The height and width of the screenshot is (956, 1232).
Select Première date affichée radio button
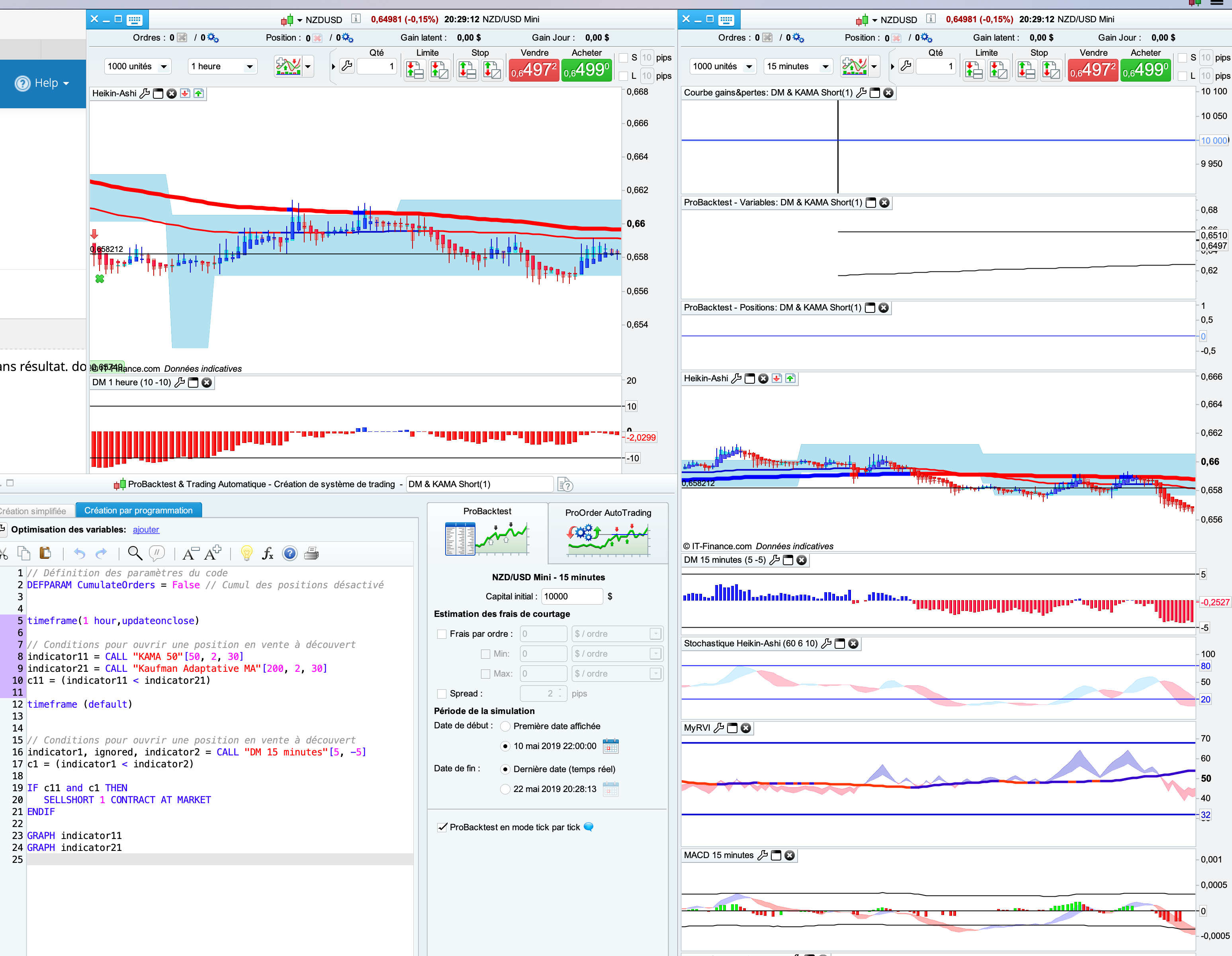pyautogui.click(x=505, y=727)
